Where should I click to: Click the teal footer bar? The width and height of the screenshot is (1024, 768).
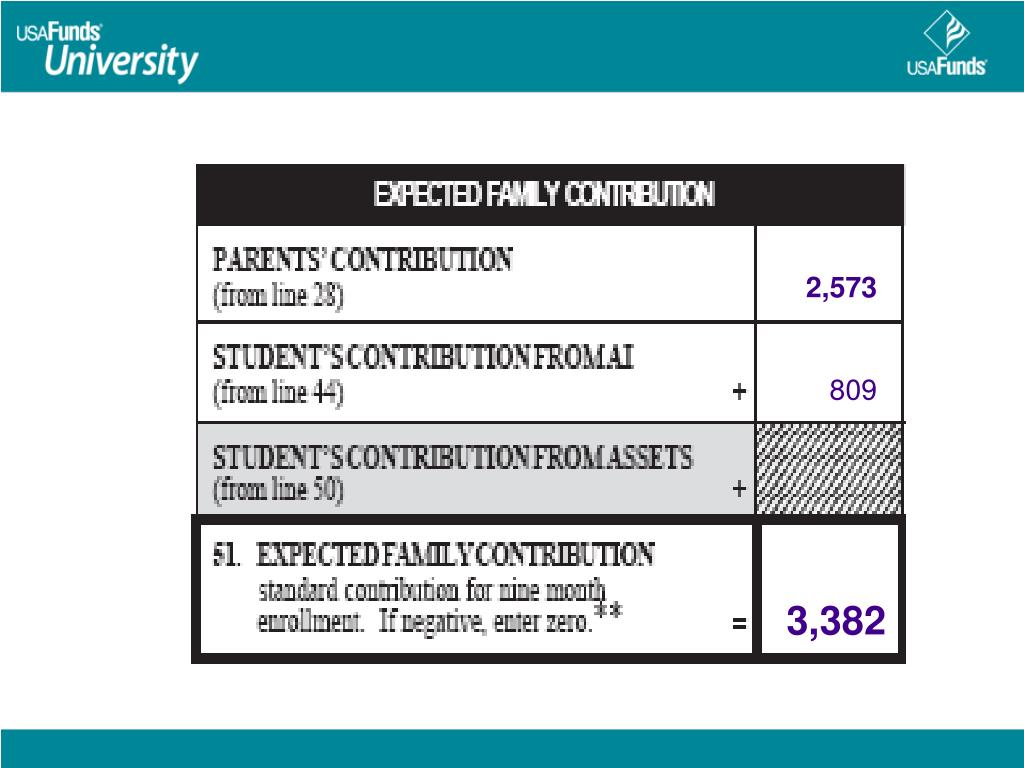click(x=512, y=748)
